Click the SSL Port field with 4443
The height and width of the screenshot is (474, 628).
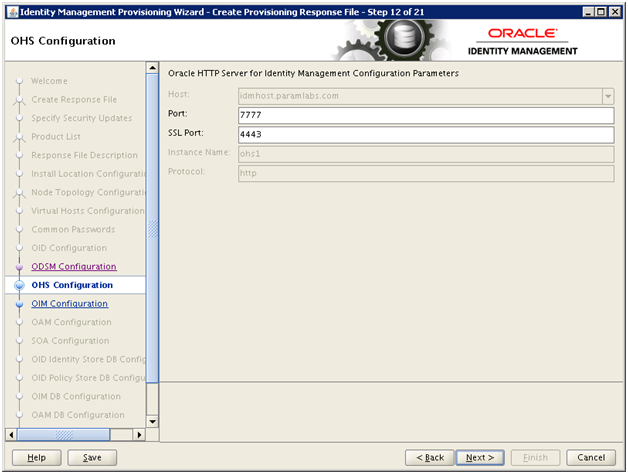426,135
